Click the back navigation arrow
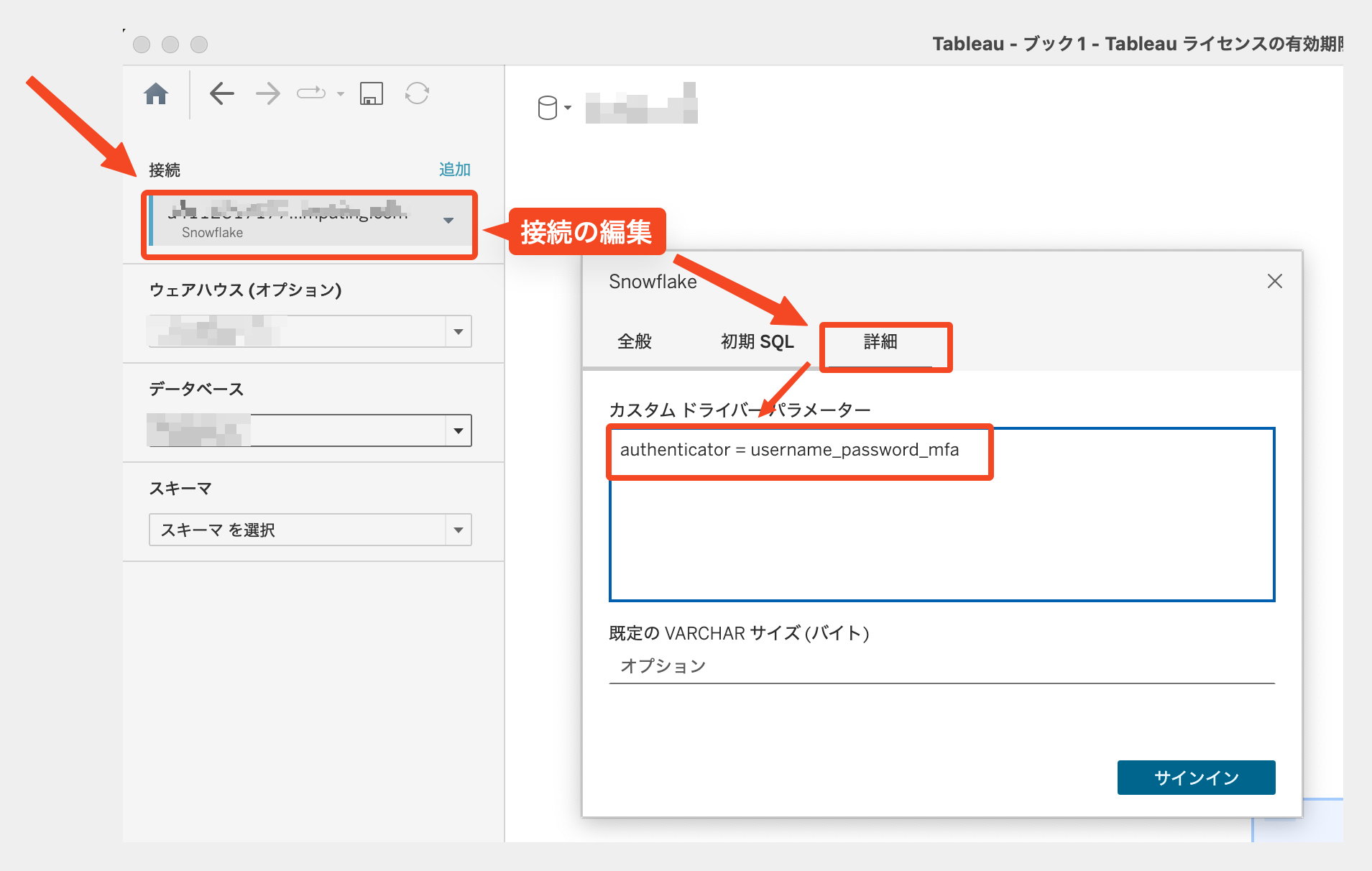The width and height of the screenshot is (1372, 871). [222, 93]
